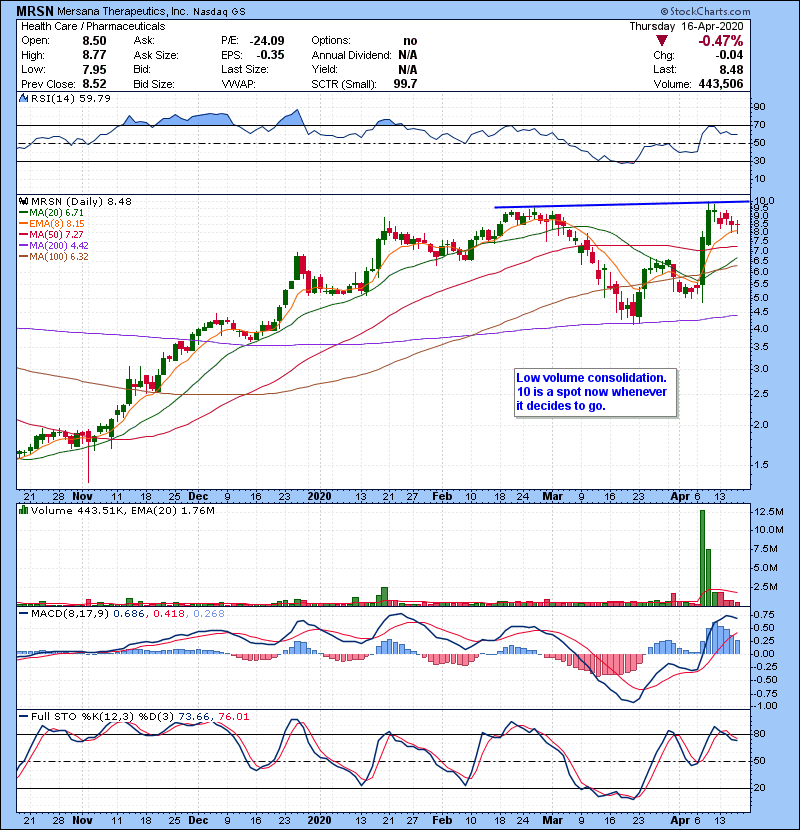The width and height of the screenshot is (800, 830).
Task: Click the P/E value -24.09
Action: coord(267,41)
